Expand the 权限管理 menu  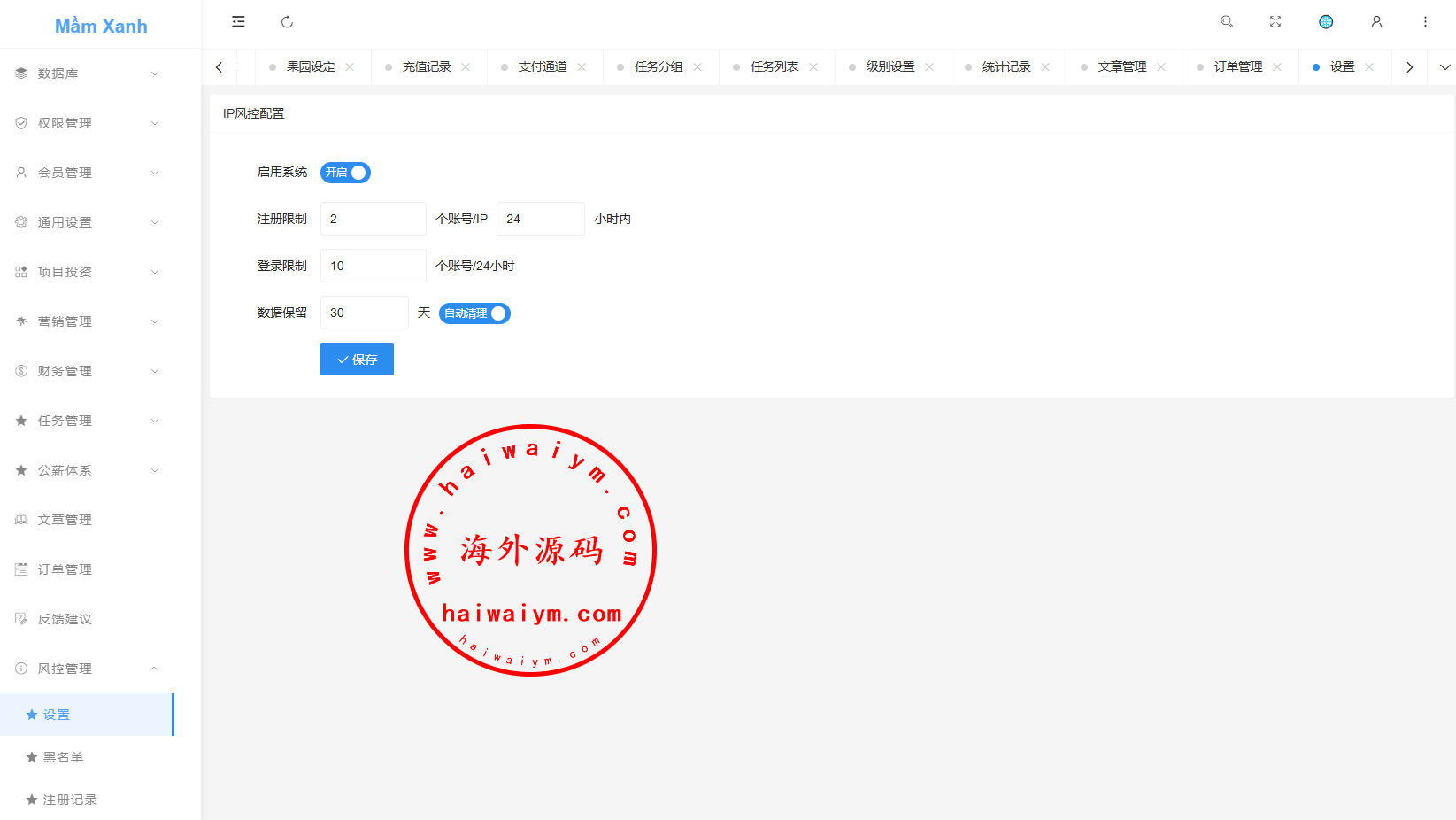[155, 123]
